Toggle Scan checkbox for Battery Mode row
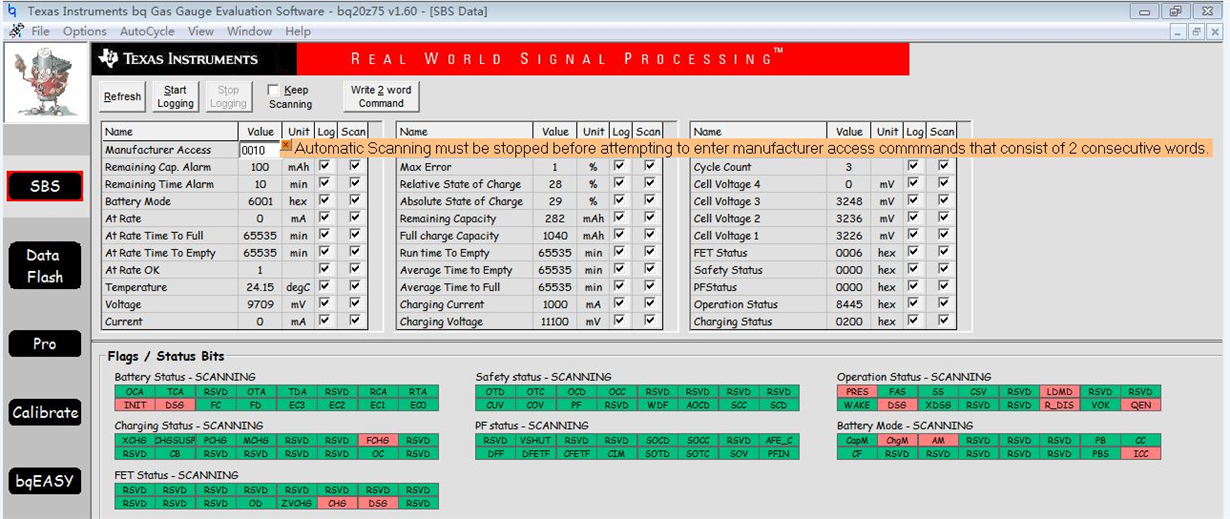Screen dimensions: 1230x519 (355, 201)
